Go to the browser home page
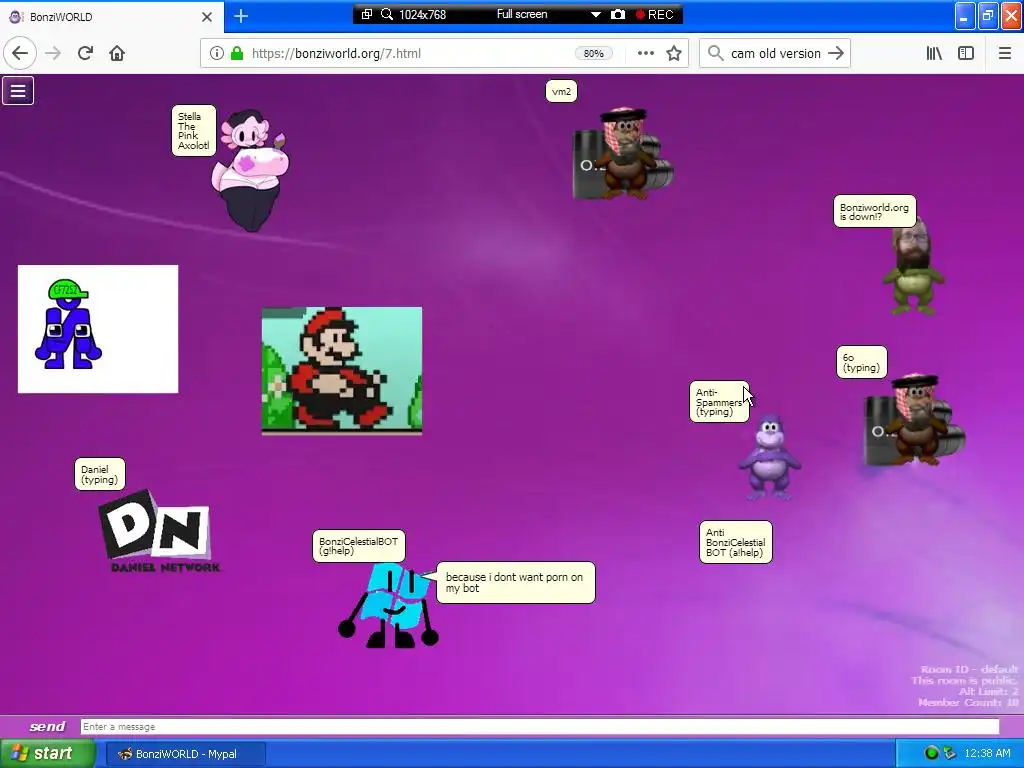This screenshot has height=768, width=1024. click(x=117, y=54)
